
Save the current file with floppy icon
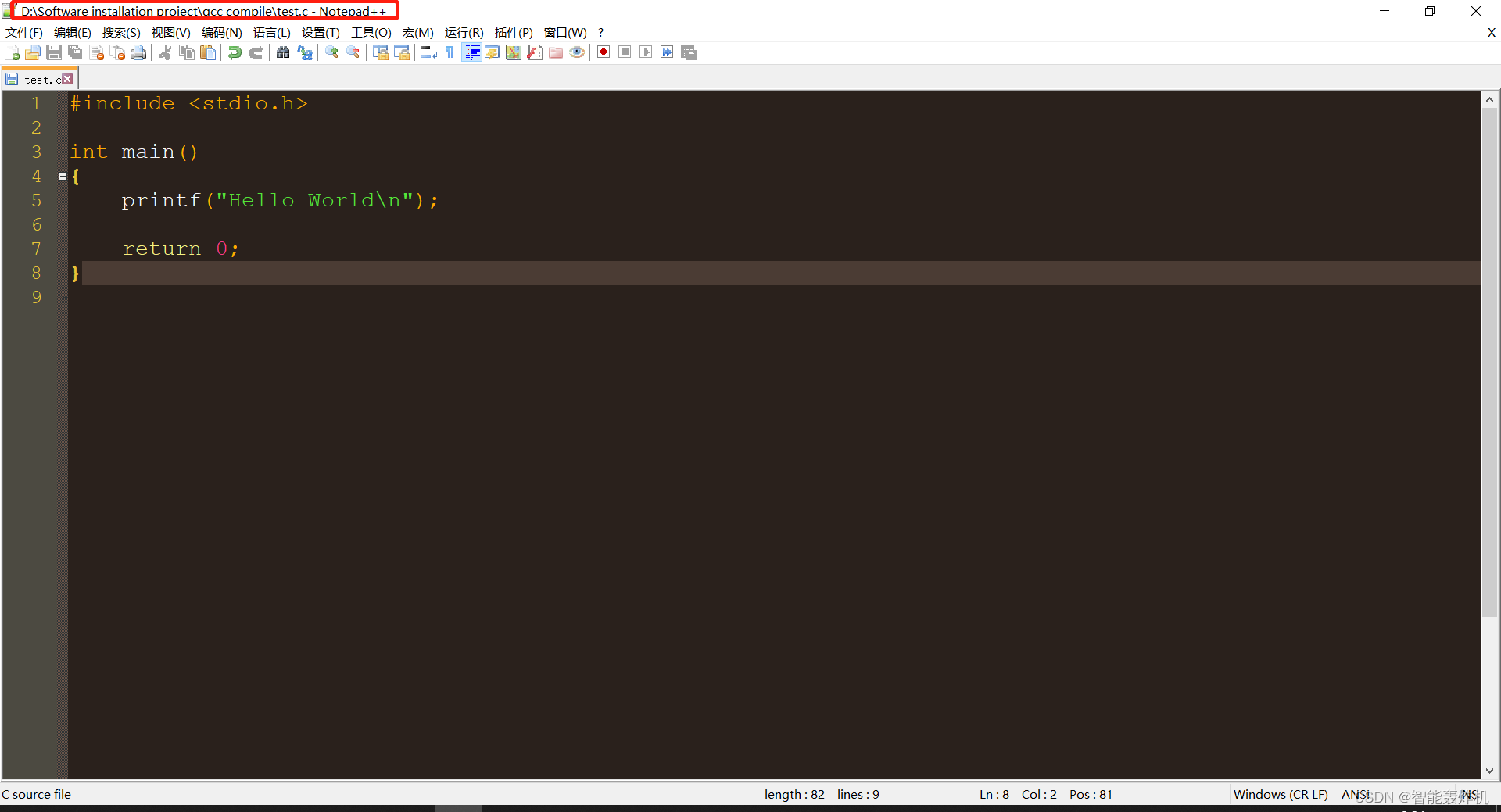(x=54, y=52)
